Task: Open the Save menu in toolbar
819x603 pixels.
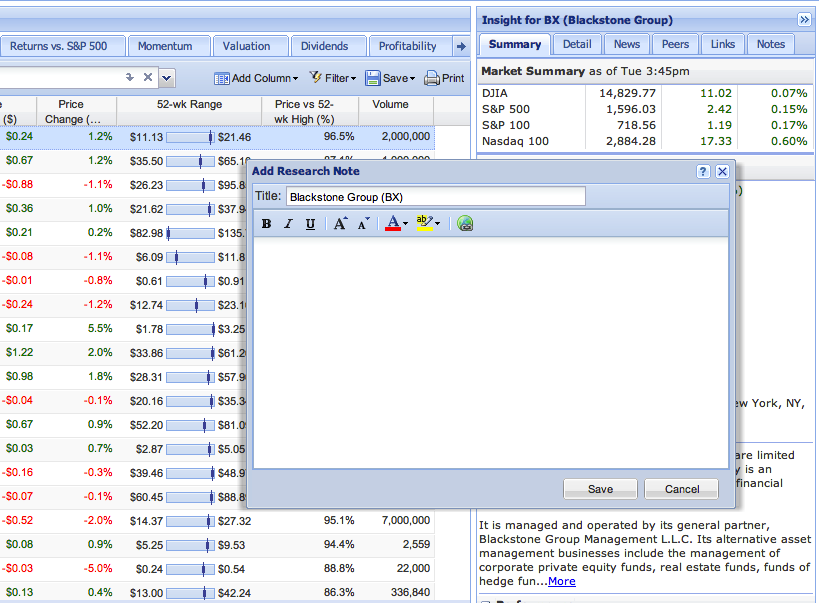Action: (x=390, y=78)
